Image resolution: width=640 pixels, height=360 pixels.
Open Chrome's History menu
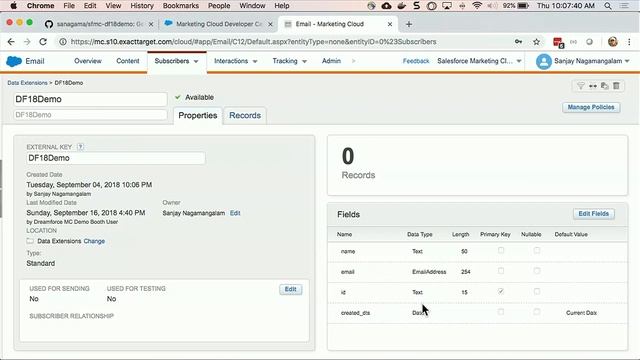[142, 6]
